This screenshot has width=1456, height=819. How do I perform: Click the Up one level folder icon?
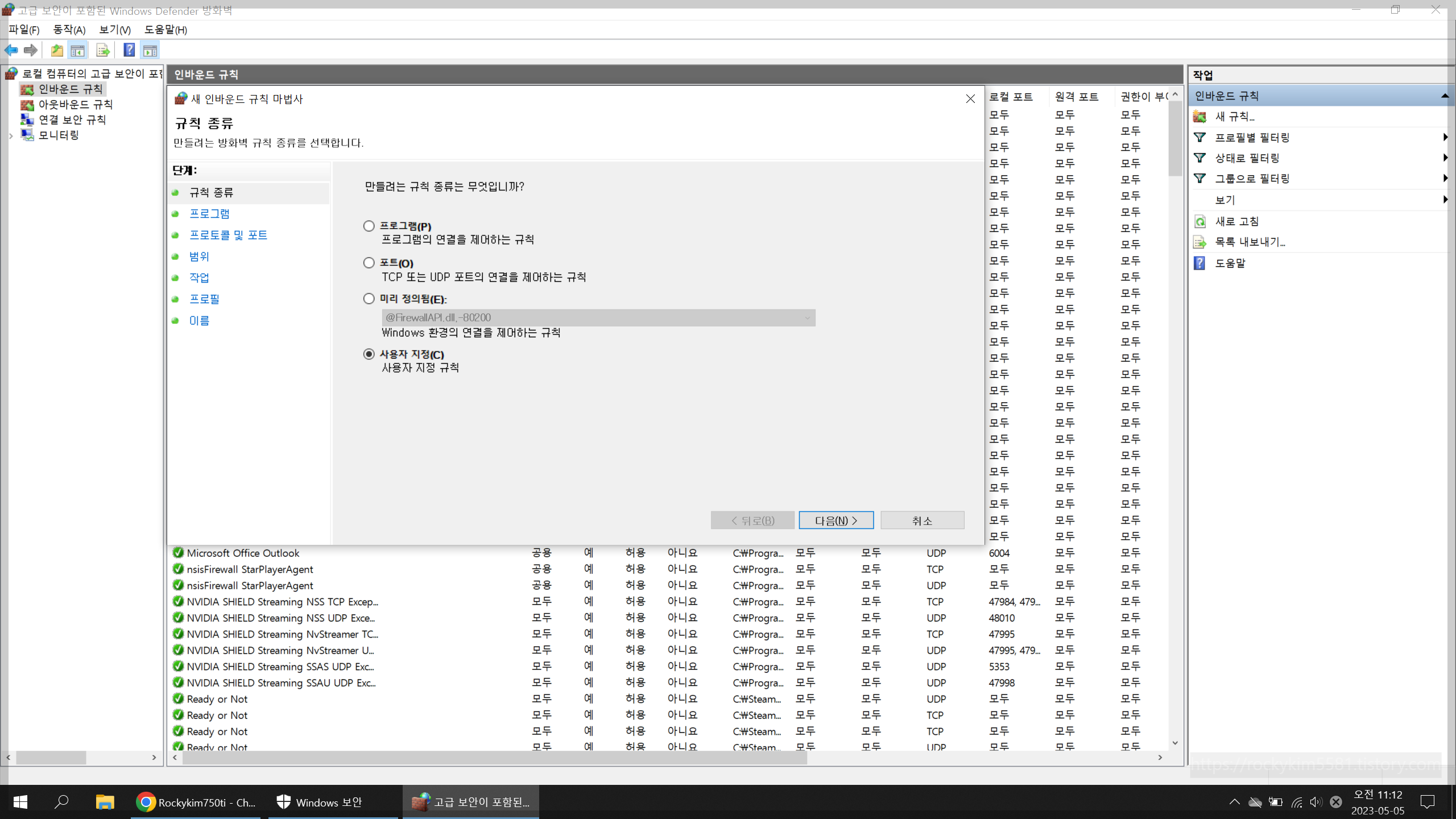coord(57,50)
